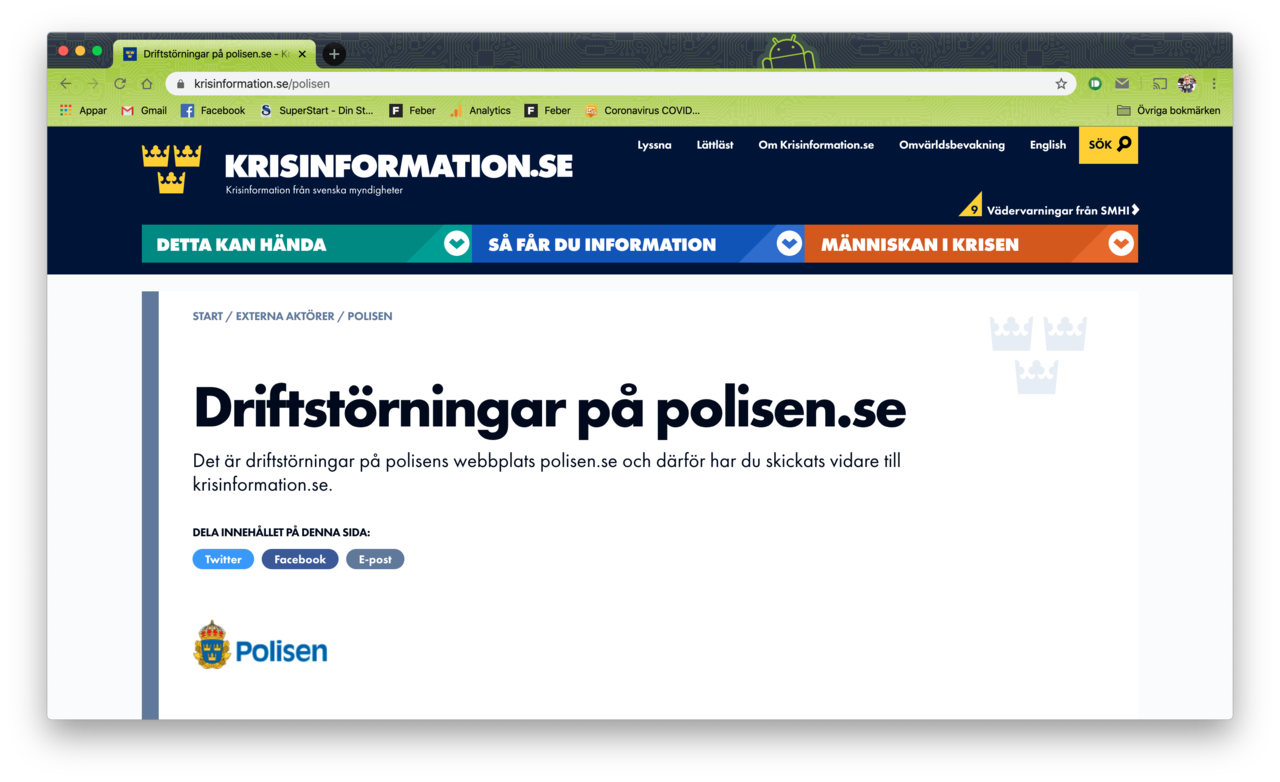Click the Cast icon in toolbar

[1160, 84]
